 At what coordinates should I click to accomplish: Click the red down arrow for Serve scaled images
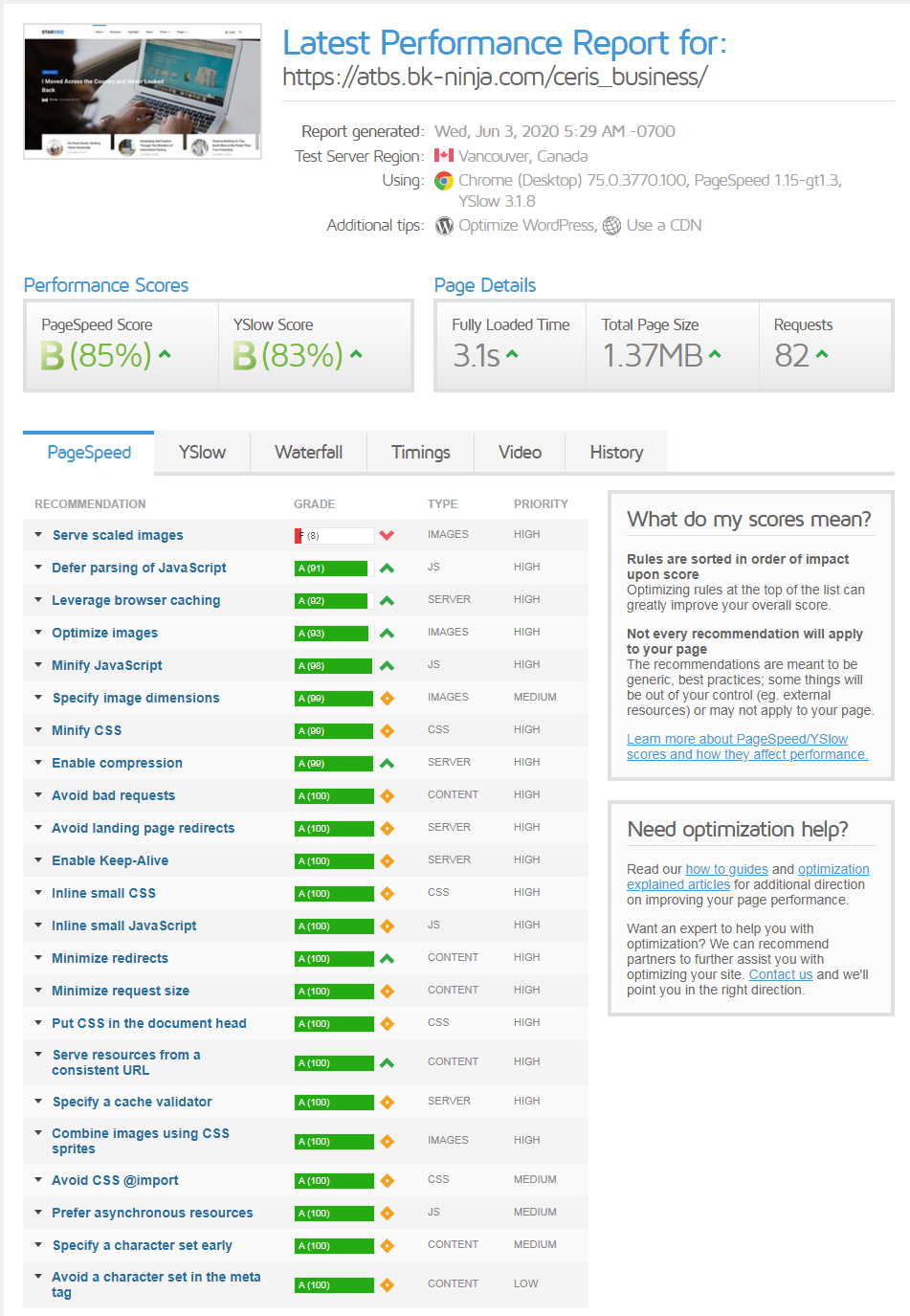click(x=387, y=536)
